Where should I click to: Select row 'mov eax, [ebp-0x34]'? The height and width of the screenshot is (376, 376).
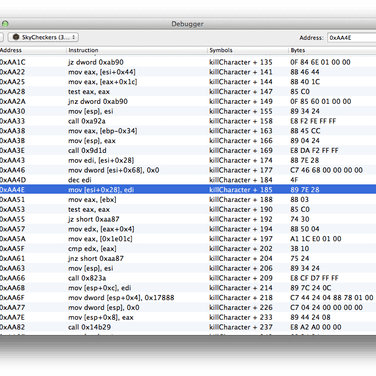[x=188, y=131]
